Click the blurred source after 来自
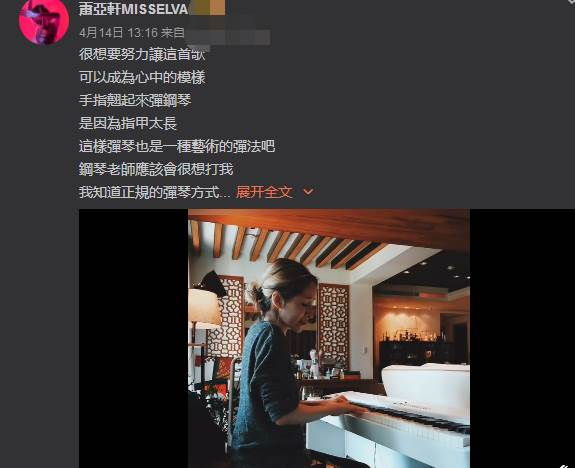This screenshot has width=575, height=468. (x=228, y=37)
